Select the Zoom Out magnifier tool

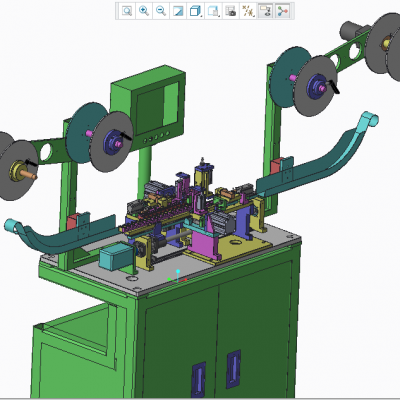coord(161,11)
